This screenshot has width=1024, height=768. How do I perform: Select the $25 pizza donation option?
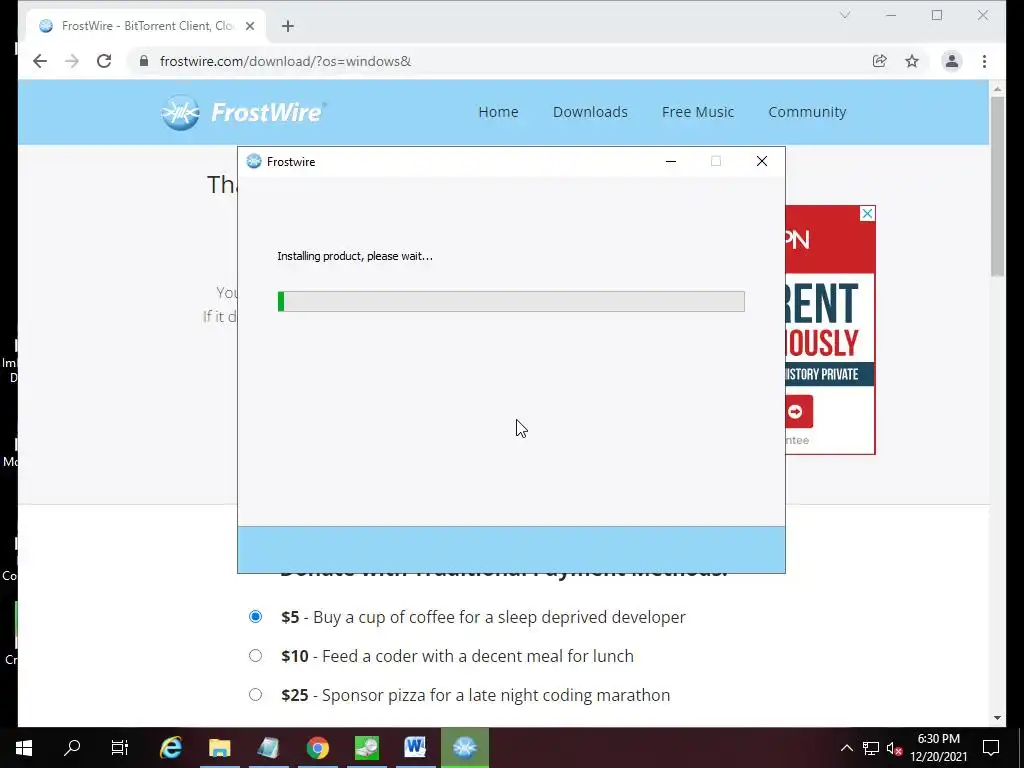coord(255,695)
